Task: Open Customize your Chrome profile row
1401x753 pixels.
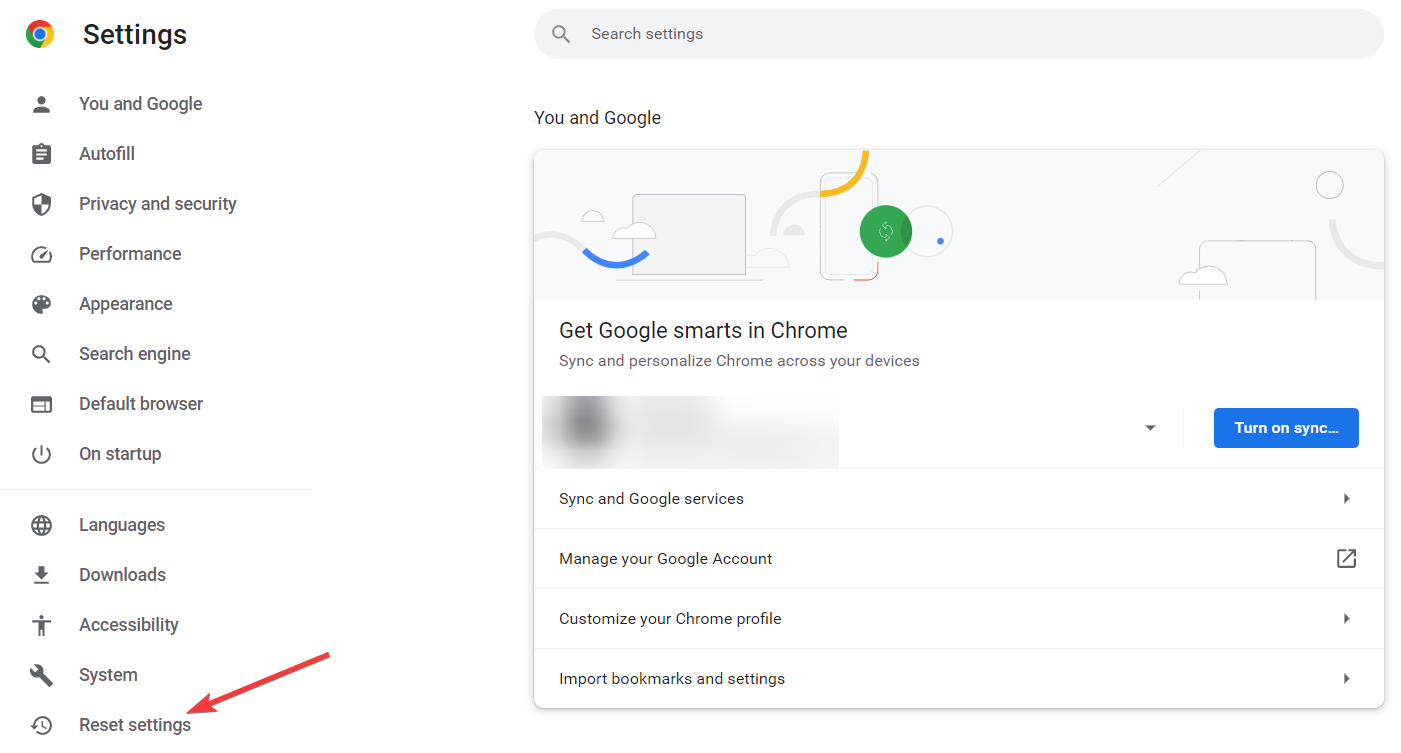Action: tap(959, 618)
